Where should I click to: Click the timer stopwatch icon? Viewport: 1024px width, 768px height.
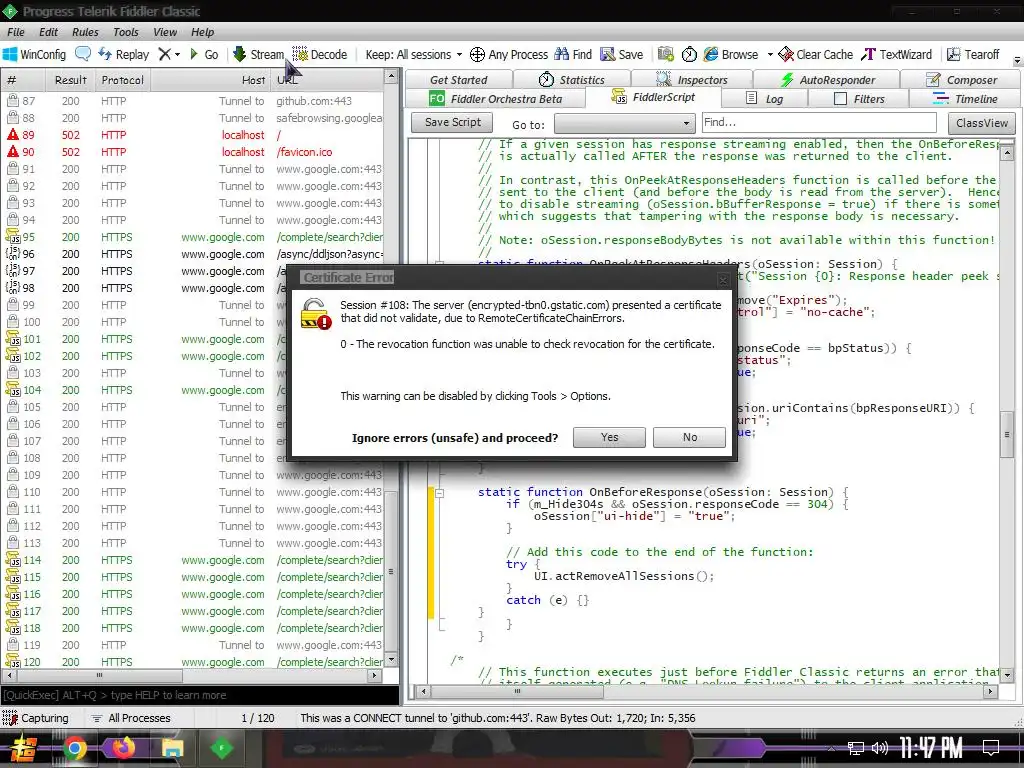coord(689,54)
